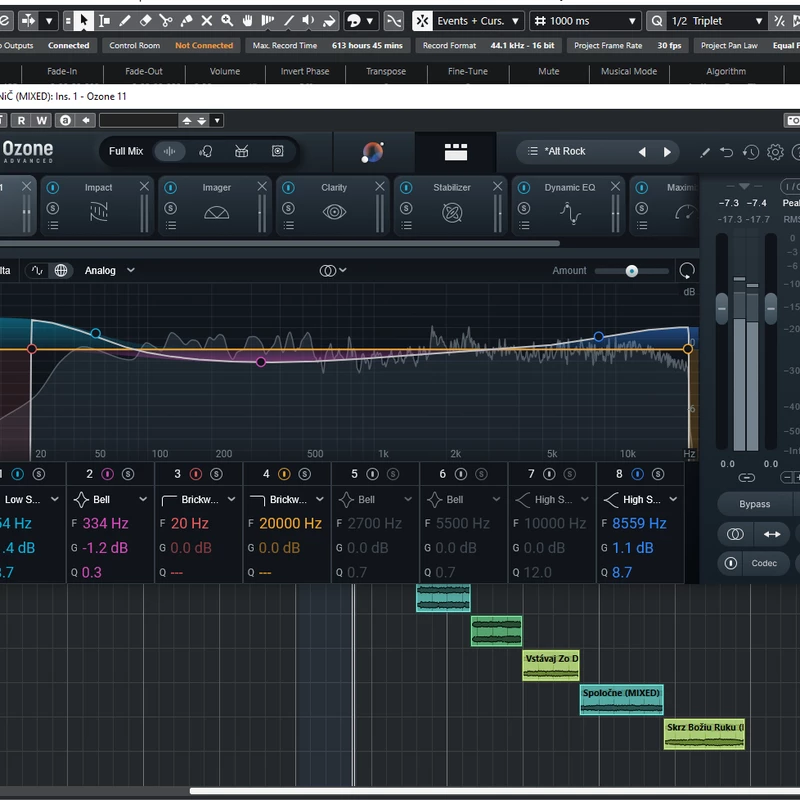Click the Ozone undo arrow
The image size is (800, 800).
point(727,152)
